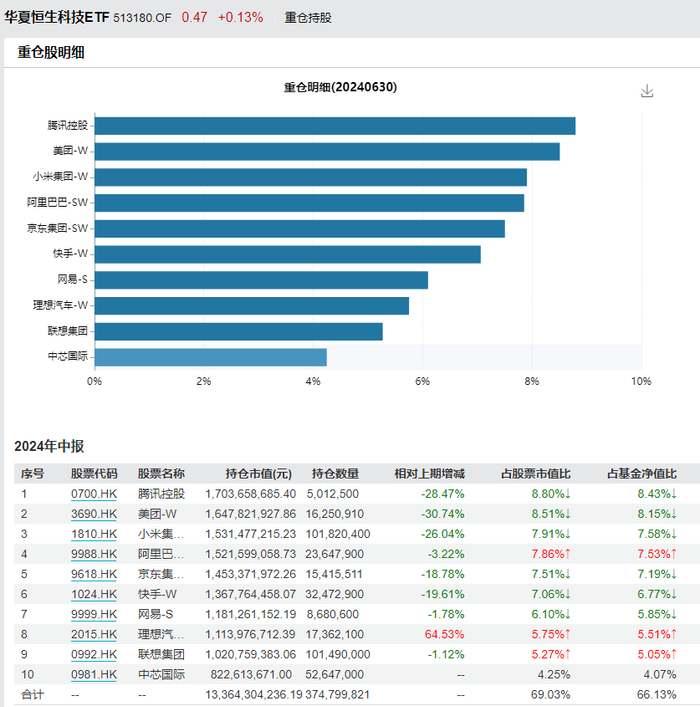The width and height of the screenshot is (700, 707).
Task: Click the 股票代码 column header
Action: pyautogui.click(x=94, y=474)
